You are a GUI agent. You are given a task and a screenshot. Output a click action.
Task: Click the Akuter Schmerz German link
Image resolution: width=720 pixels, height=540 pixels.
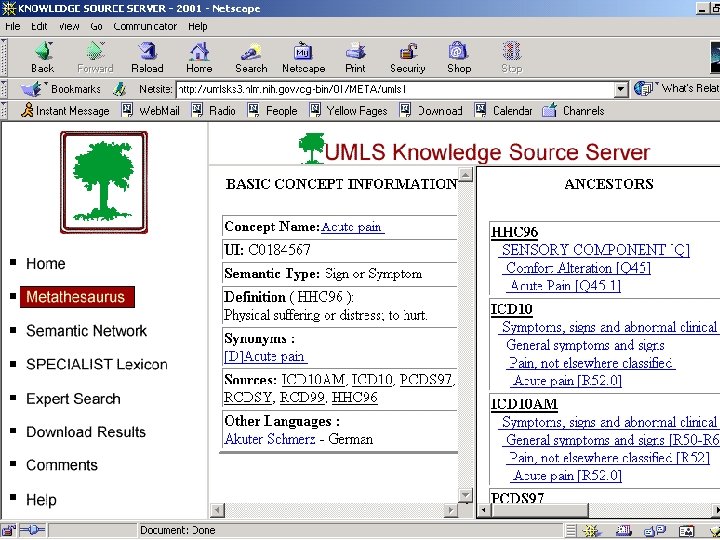coord(270,439)
